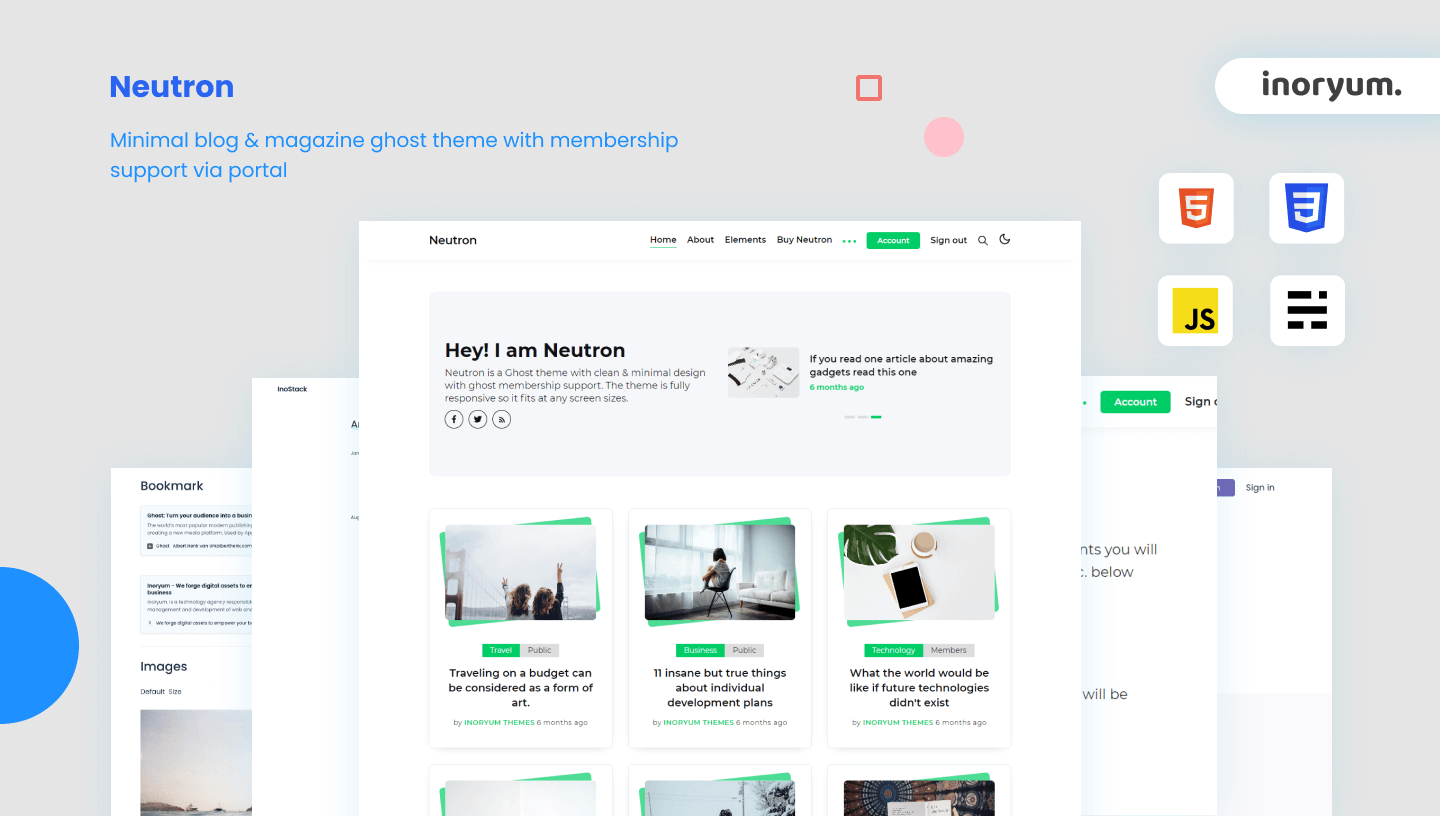This screenshot has height=816, width=1440.
Task: Open the Buy Neutron nav item
Action: (804, 240)
